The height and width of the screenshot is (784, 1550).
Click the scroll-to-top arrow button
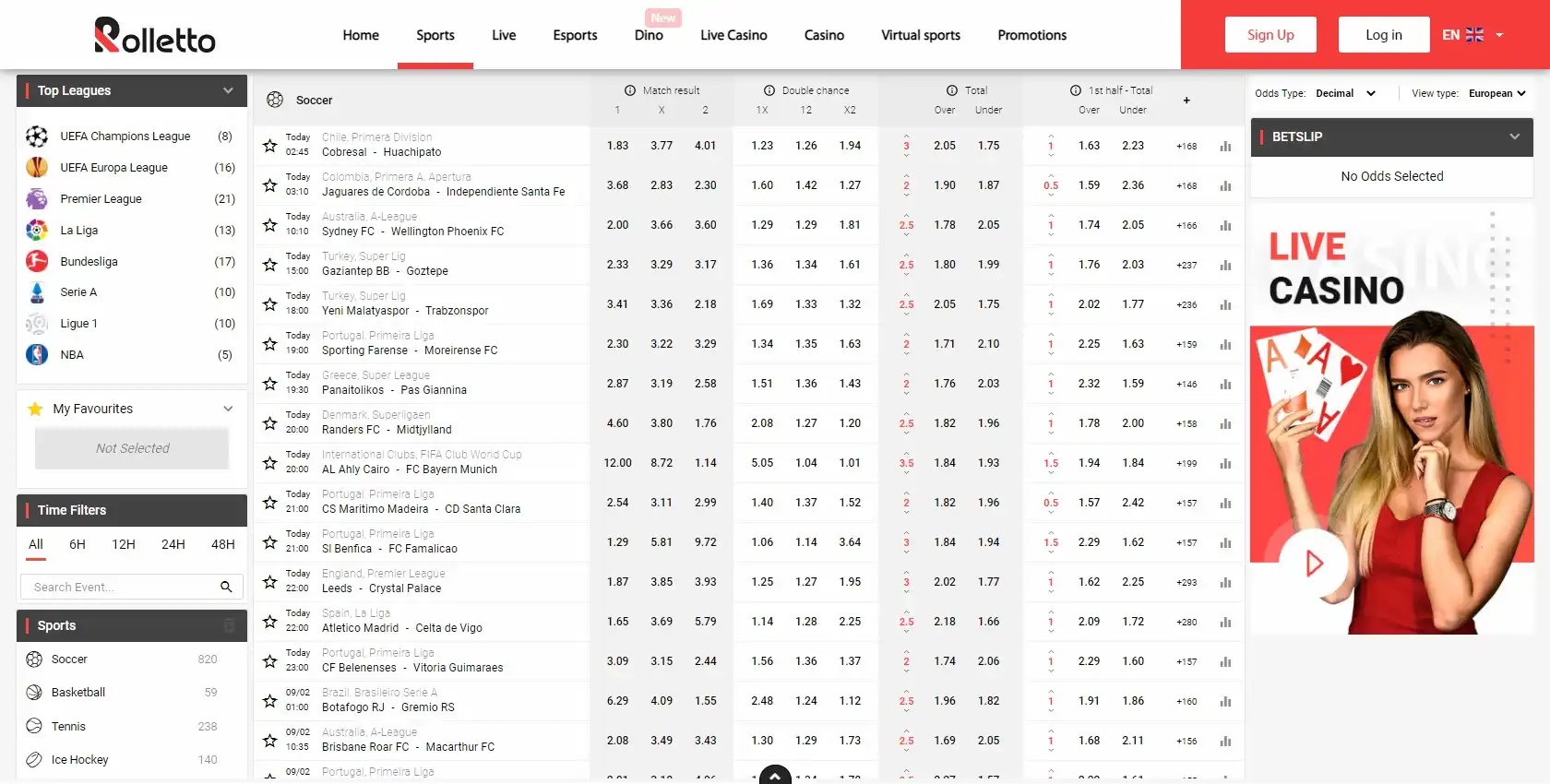(x=775, y=775)
